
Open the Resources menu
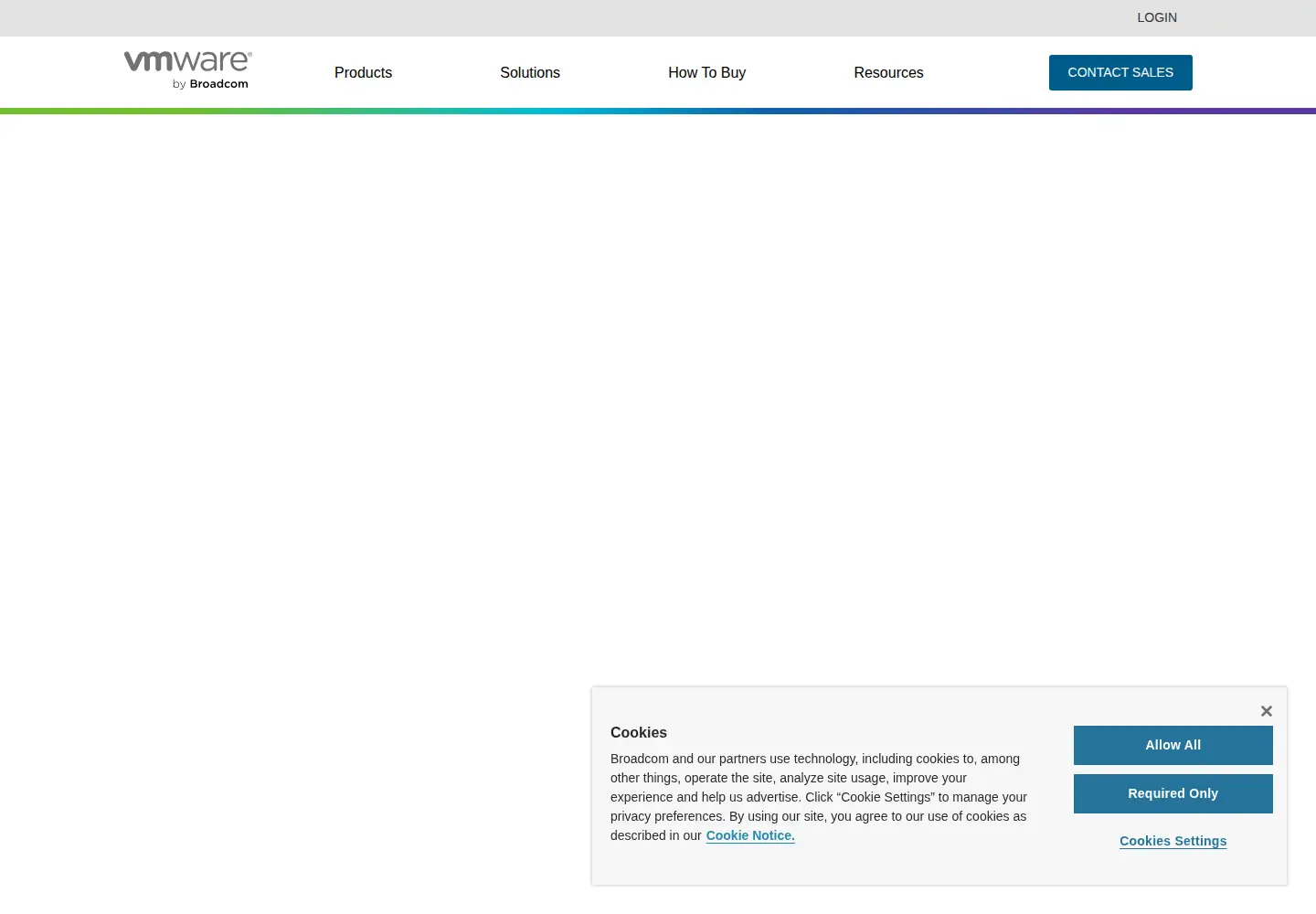coord(888,72)
